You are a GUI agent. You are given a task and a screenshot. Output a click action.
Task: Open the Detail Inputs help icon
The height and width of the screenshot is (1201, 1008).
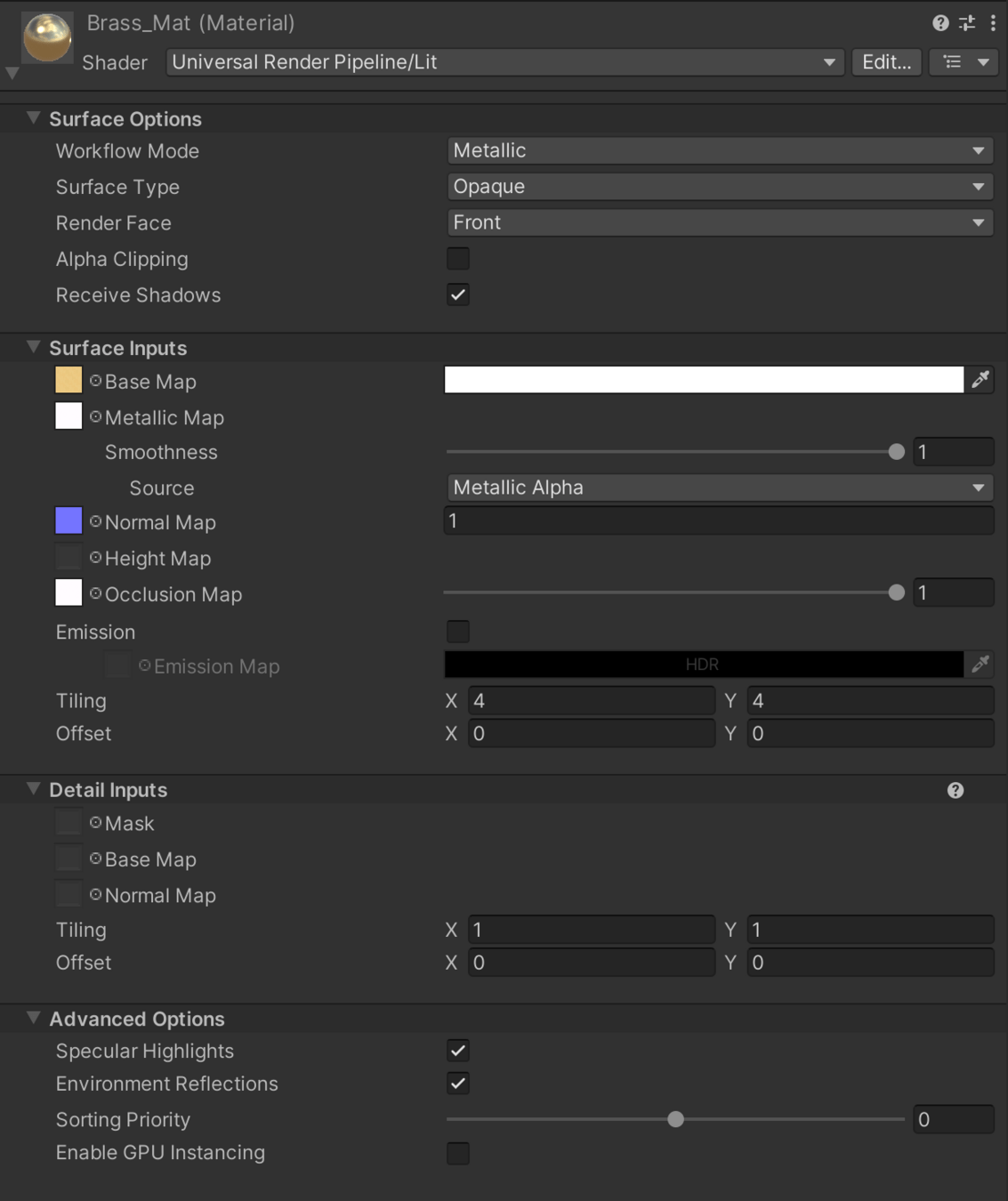coord(956,790)
